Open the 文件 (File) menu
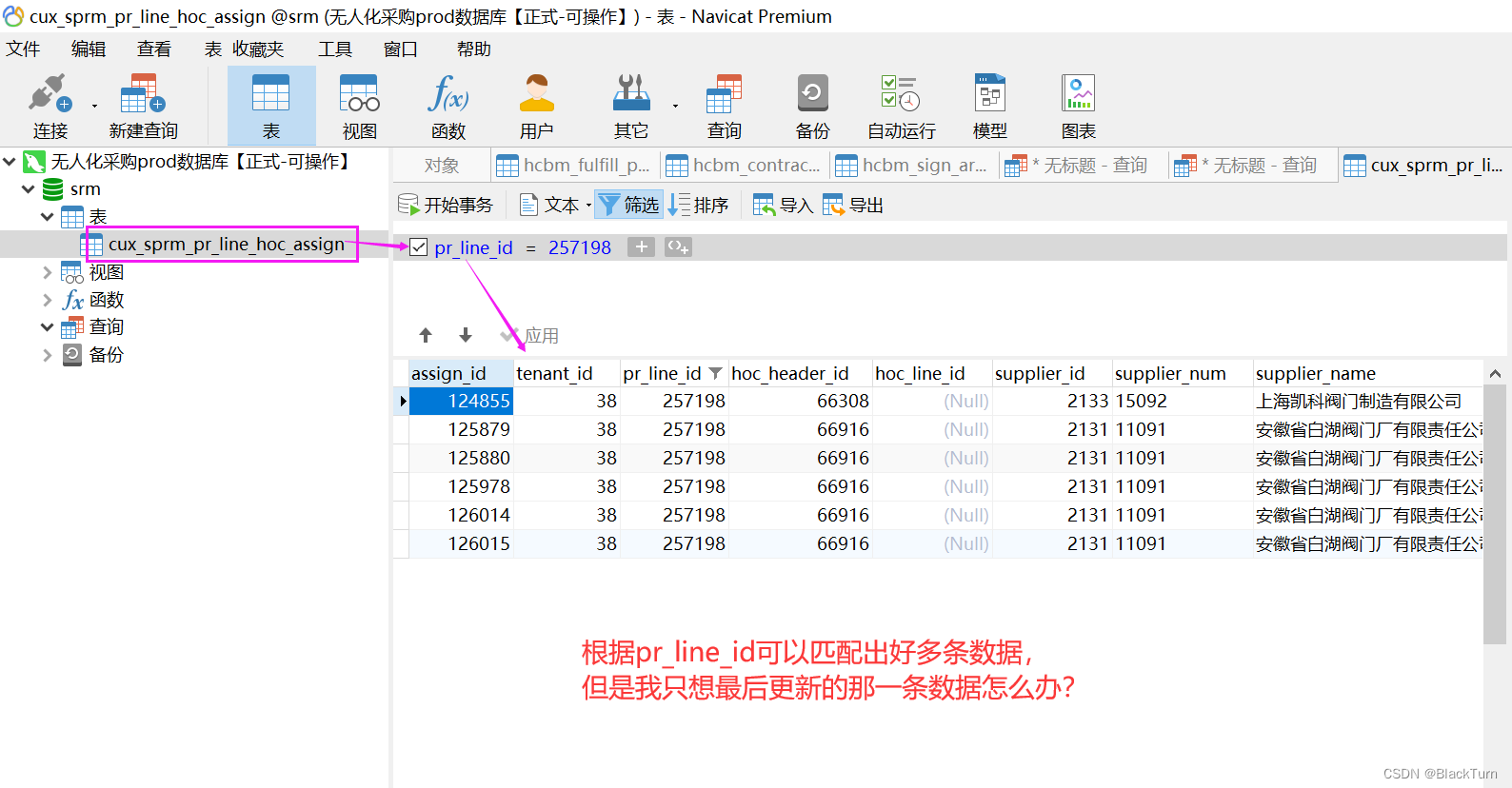The image size is (1512, 788). (x=23, y=49)
